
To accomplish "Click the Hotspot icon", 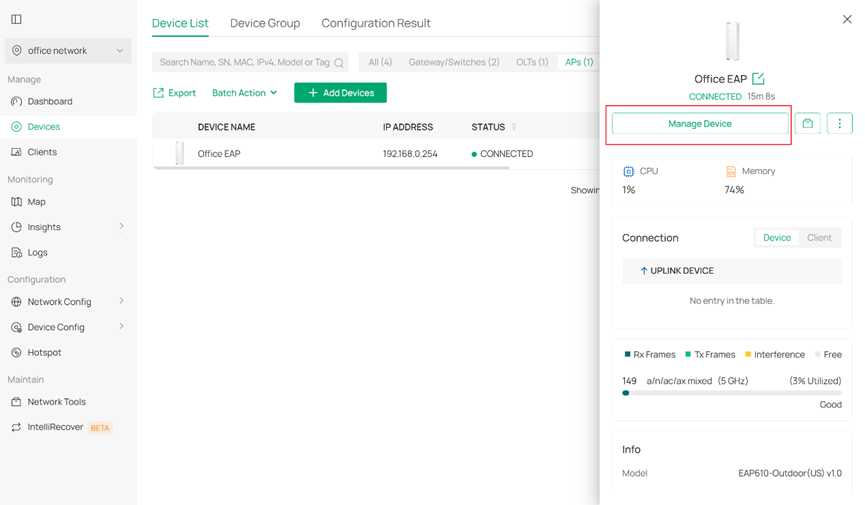I will 17,353.
